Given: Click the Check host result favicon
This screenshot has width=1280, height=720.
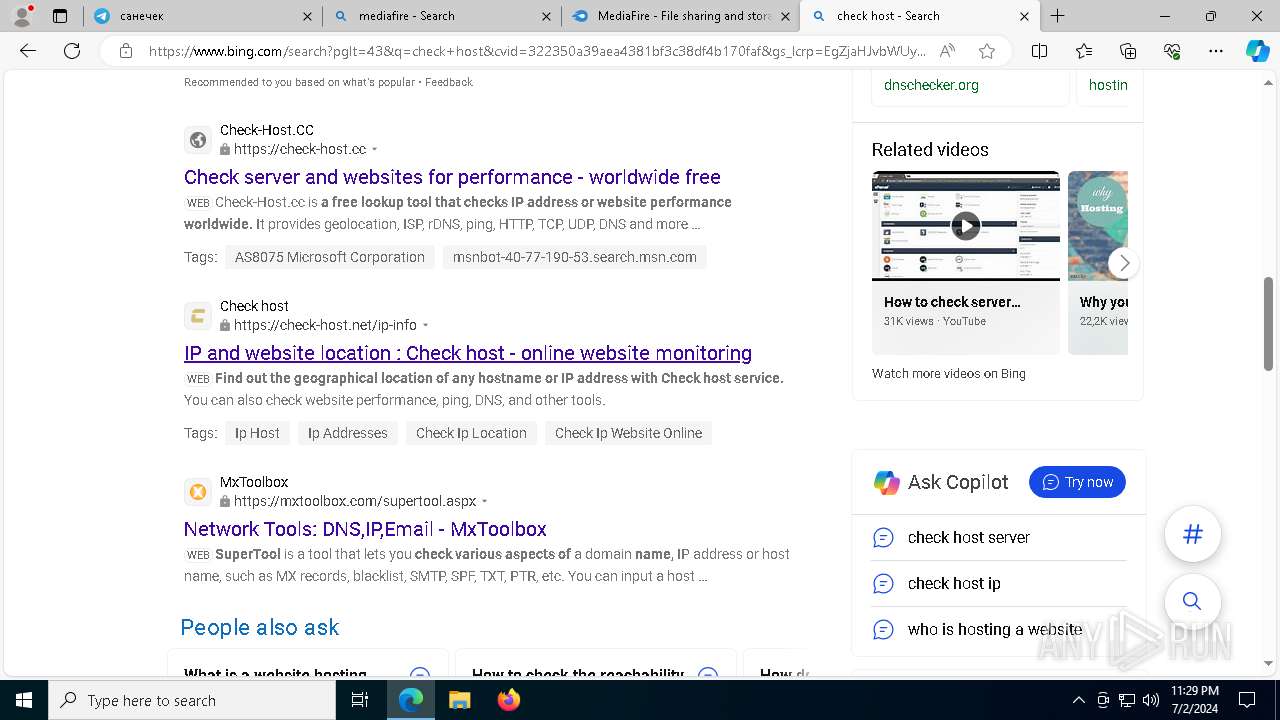Looking at the screenshot, I should [x=198, y=316].
